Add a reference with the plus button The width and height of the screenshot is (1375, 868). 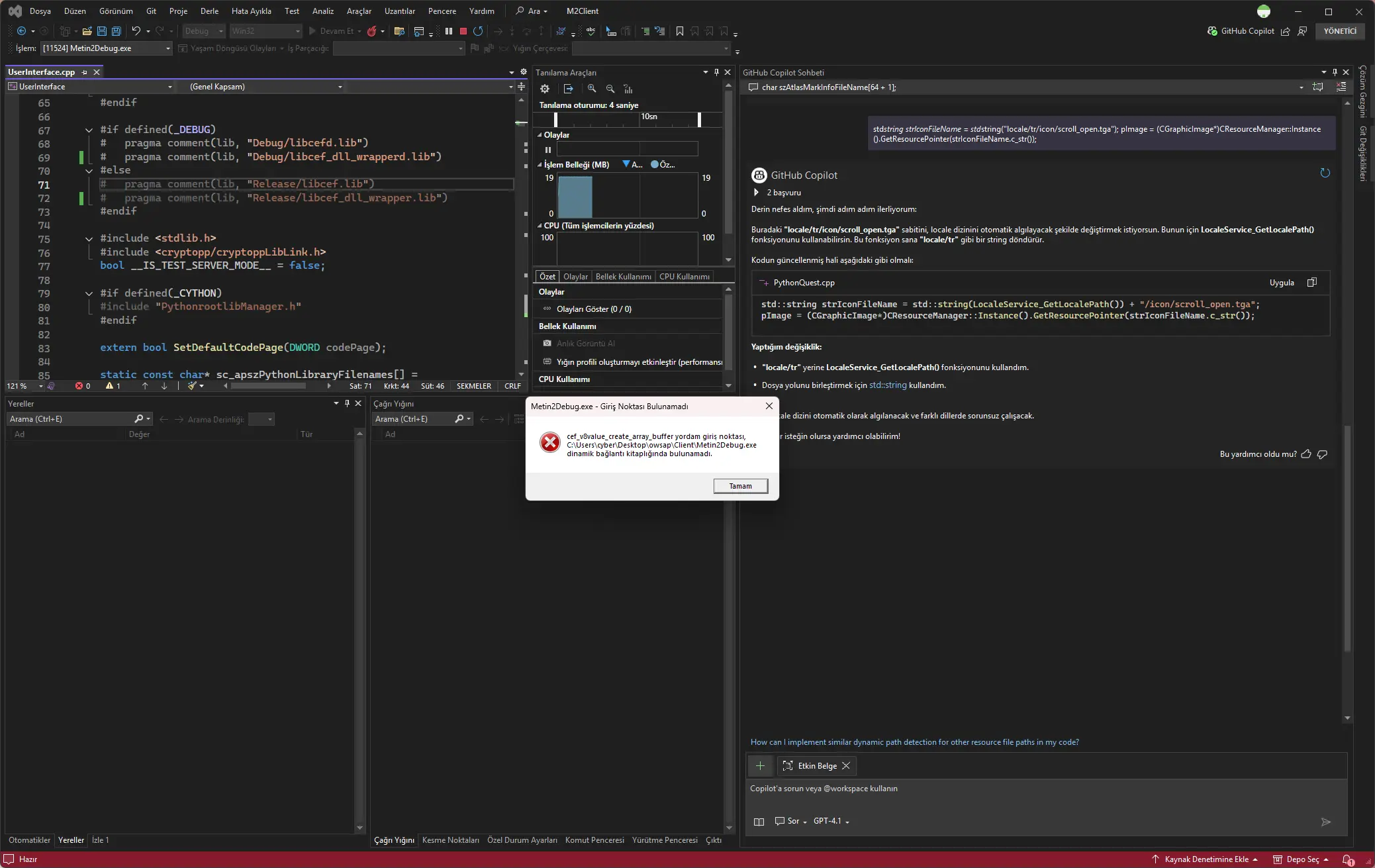[760, 766]
